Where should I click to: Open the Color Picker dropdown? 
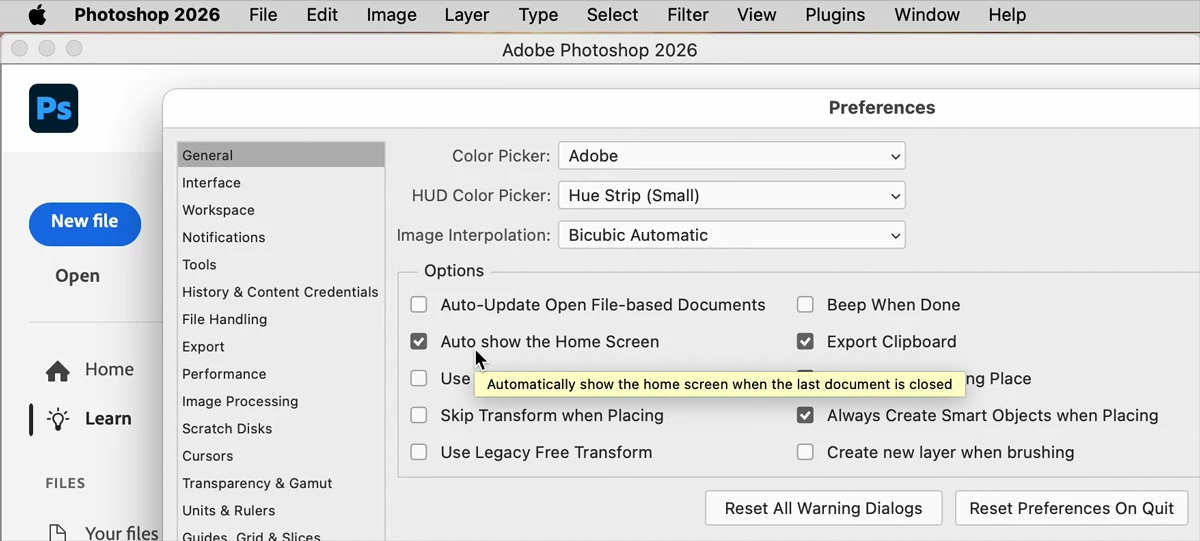[x=731, y=156]
